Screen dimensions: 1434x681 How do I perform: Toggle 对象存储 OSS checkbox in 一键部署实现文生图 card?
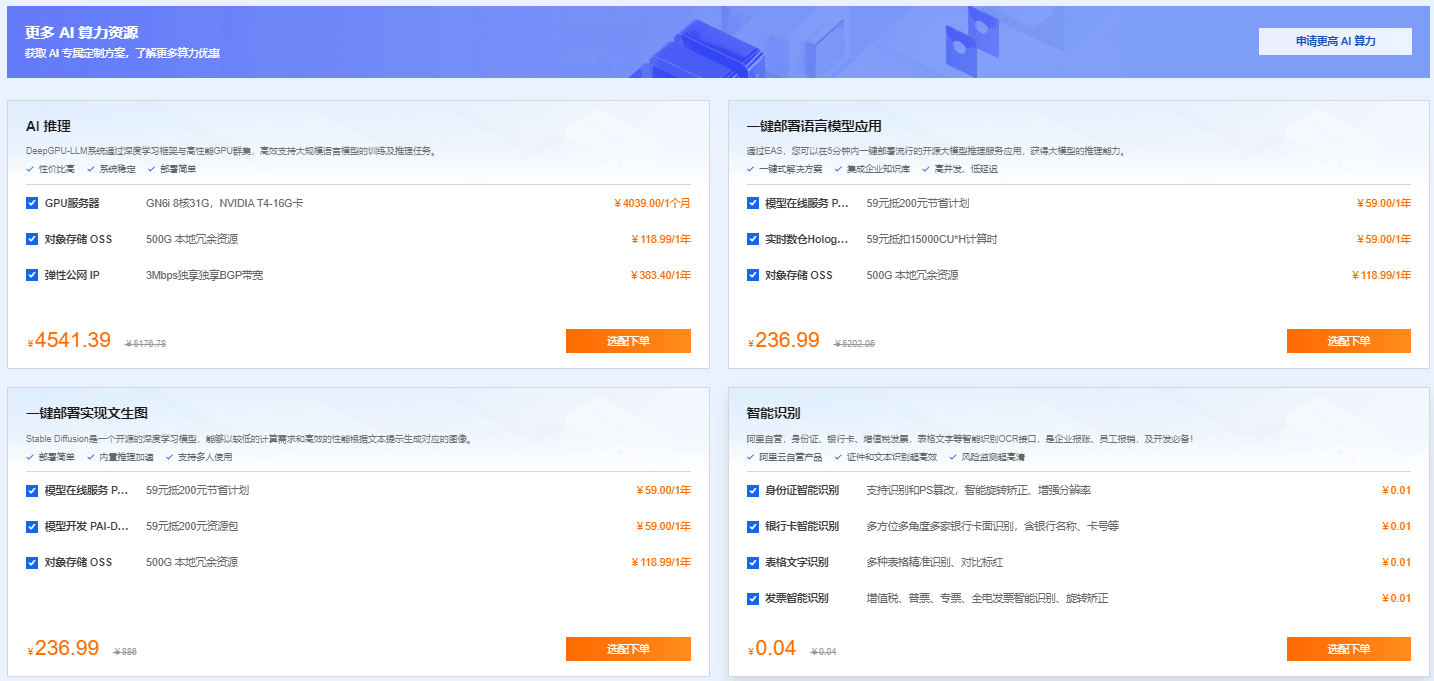[32, 563]
